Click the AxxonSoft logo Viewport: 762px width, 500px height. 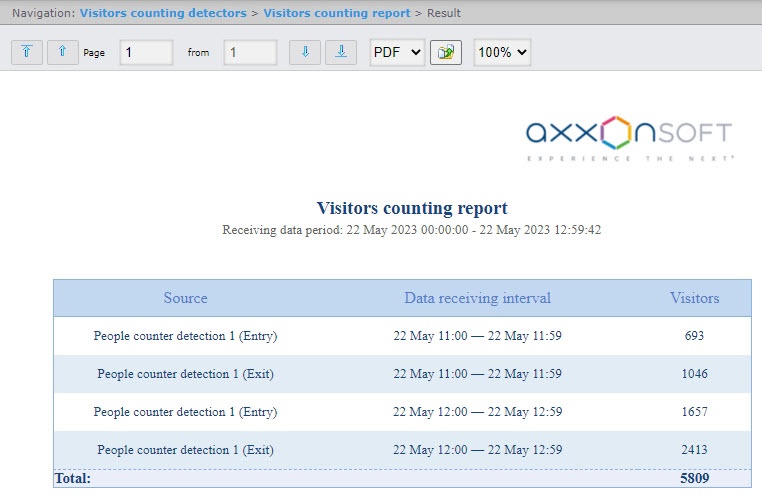click(630, 138)
